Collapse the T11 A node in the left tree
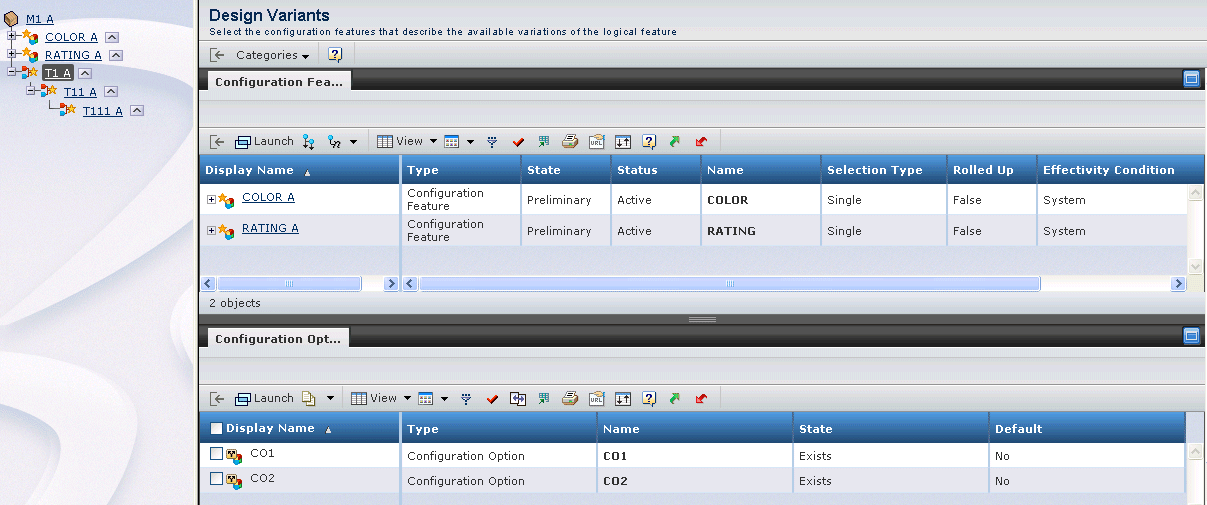This screenshot has height=505, width=1207. [x=31, y=90]
